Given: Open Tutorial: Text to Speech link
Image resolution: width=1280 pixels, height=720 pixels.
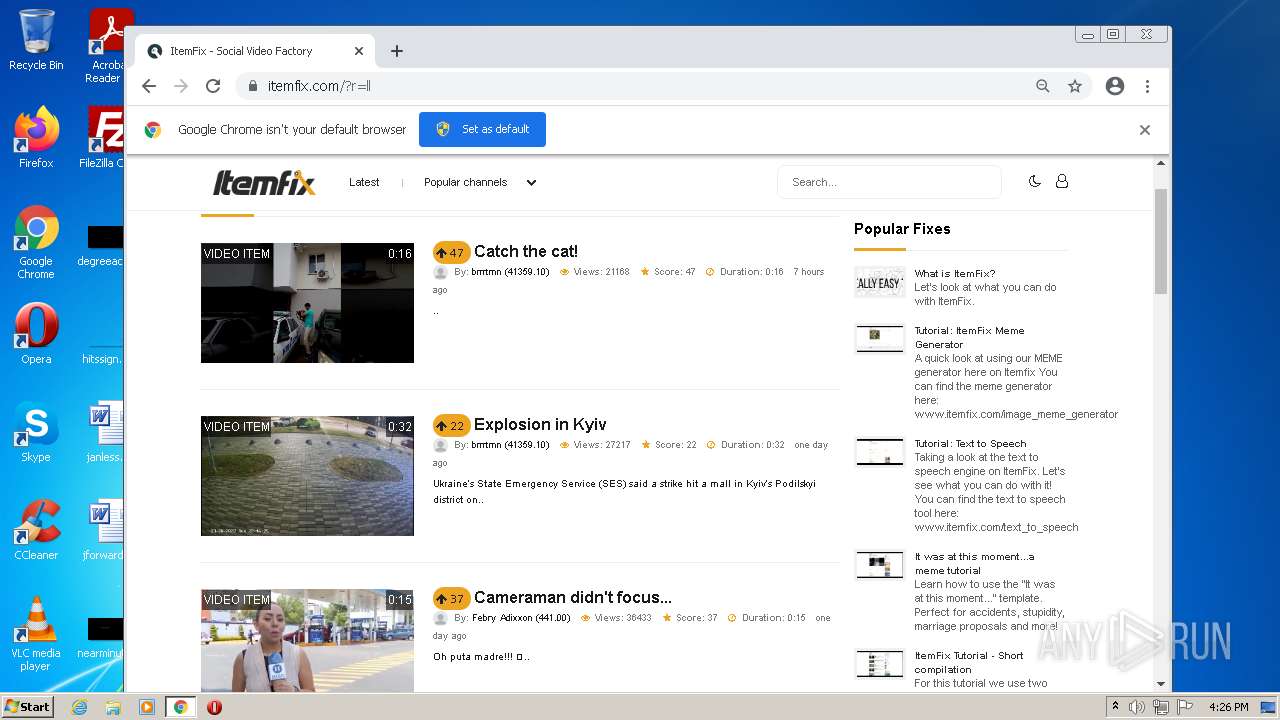Looking at the screenshot, I should click(970, 443).
